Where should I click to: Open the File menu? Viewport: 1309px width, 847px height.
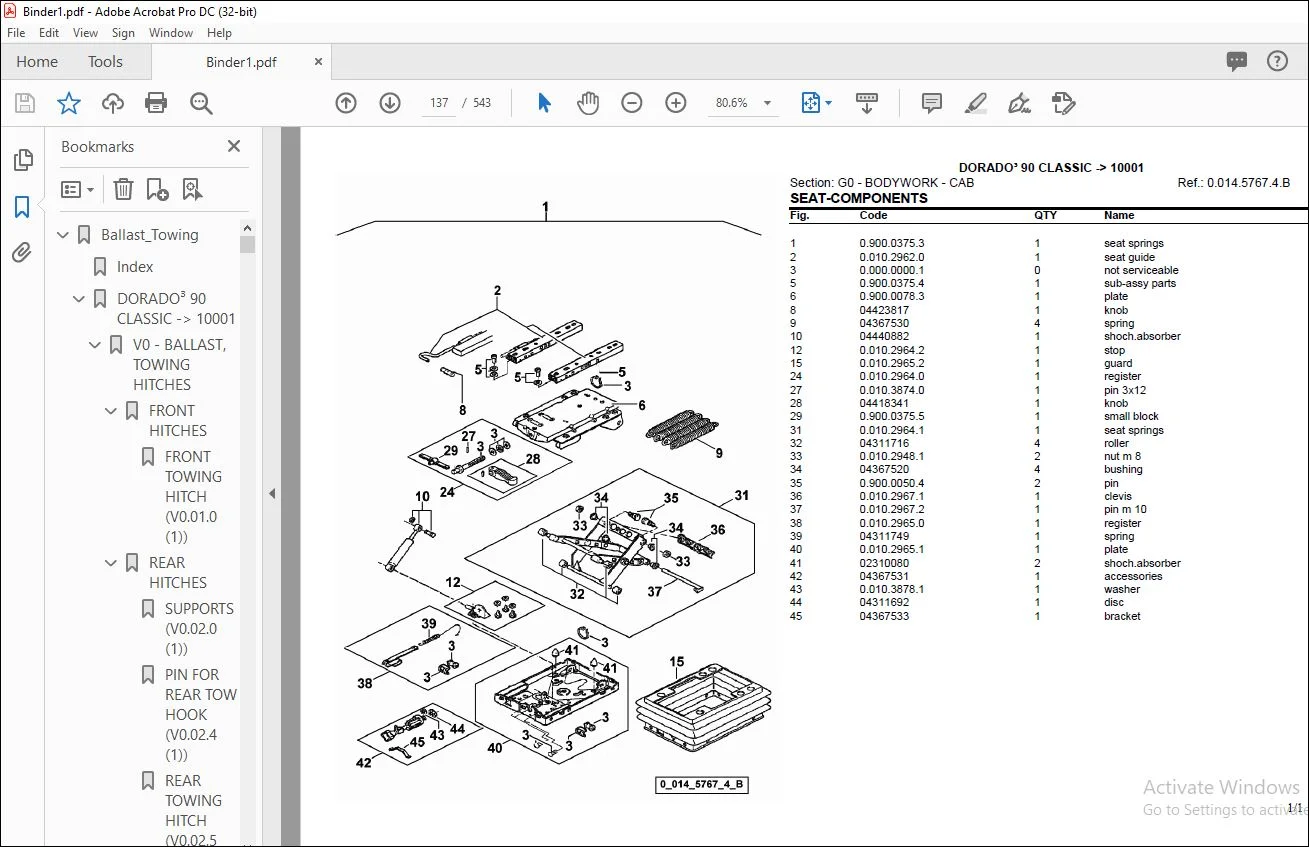coord(16,33)
